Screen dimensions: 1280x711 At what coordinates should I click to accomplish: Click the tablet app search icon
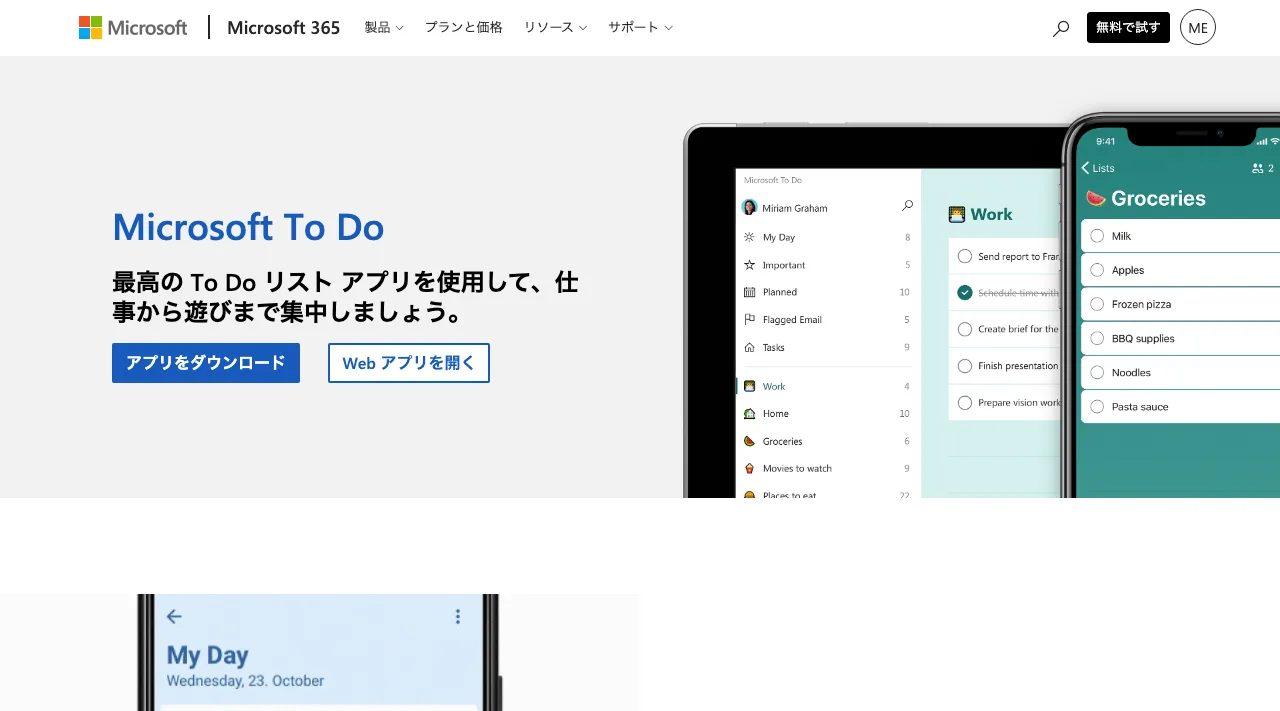(907, 206)
